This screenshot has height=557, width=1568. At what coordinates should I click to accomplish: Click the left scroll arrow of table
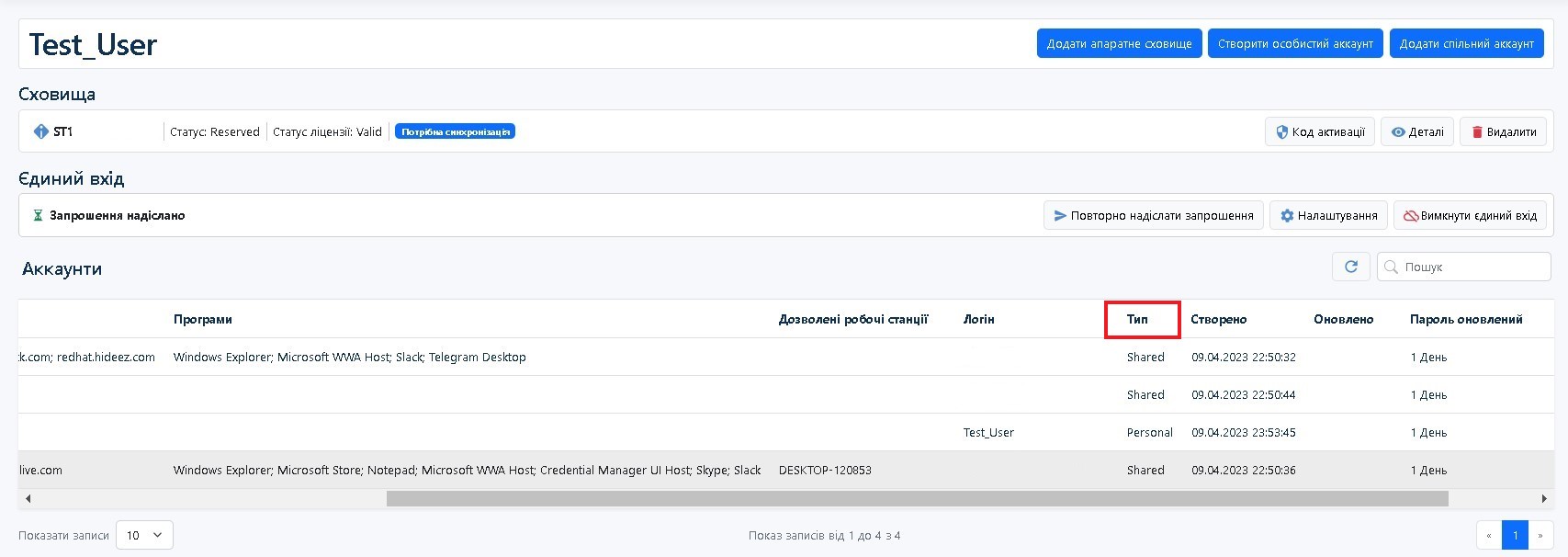pos(28,498)
